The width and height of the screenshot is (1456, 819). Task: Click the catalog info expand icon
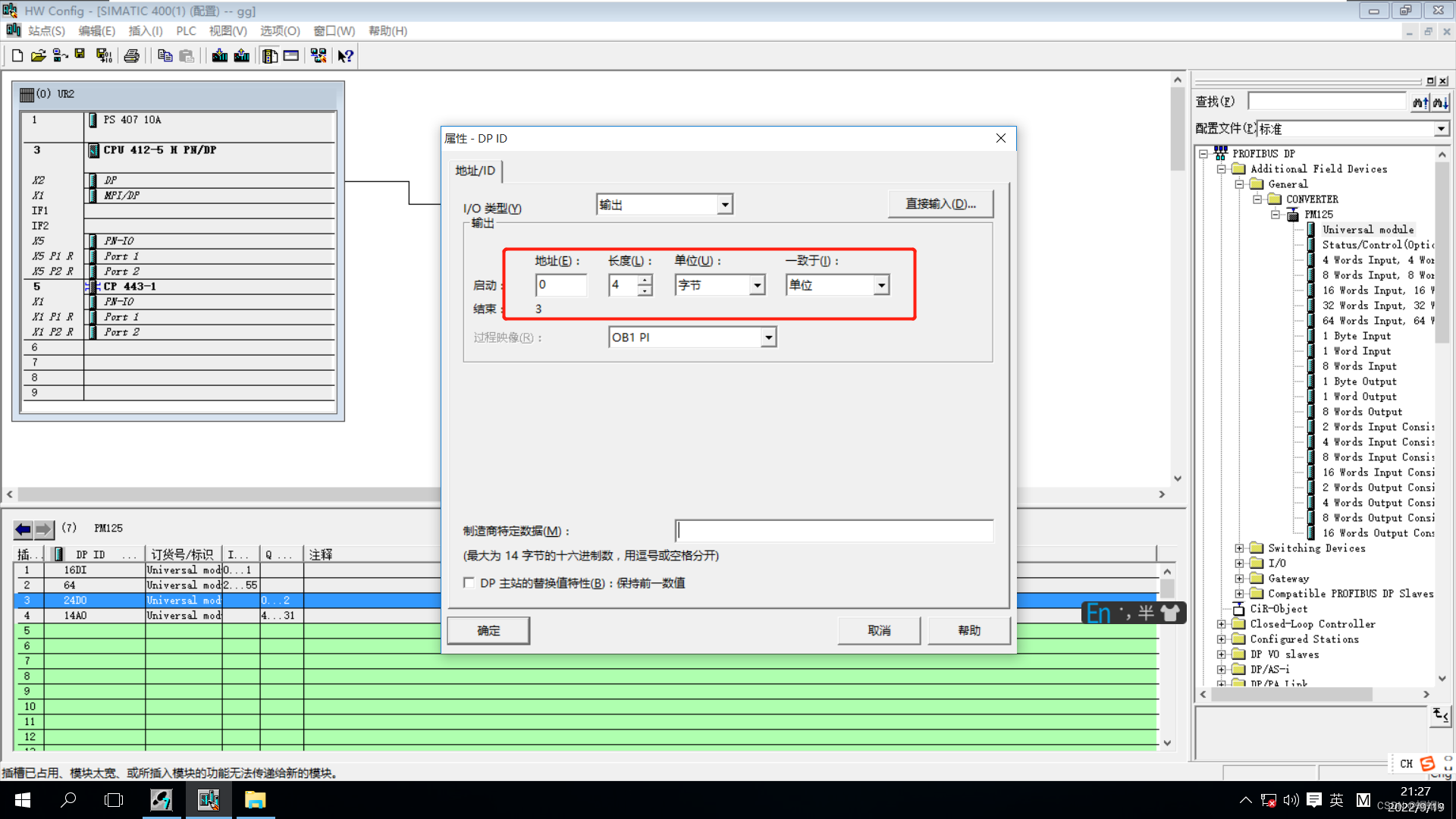(x=1441, y=714)
